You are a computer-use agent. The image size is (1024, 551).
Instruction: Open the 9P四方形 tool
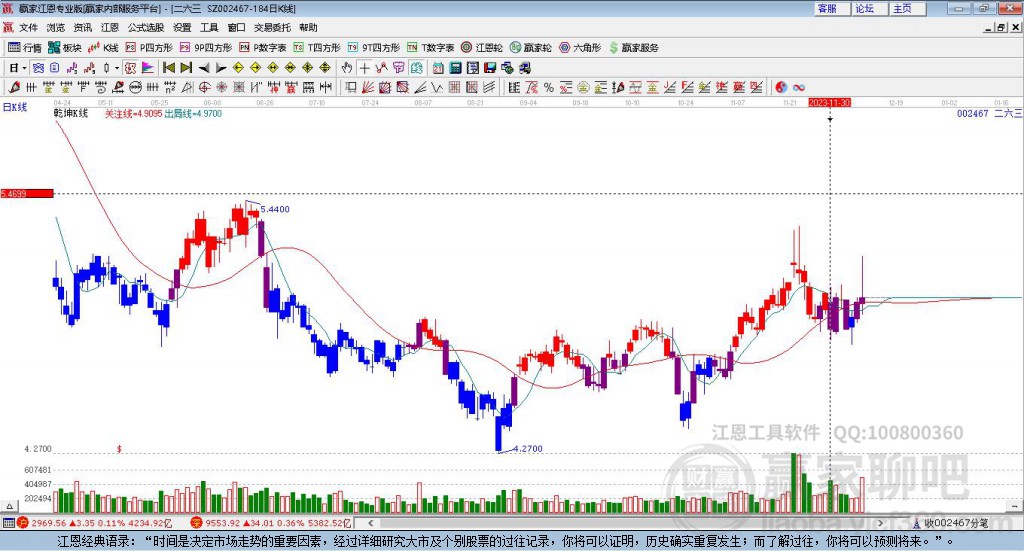206,48
